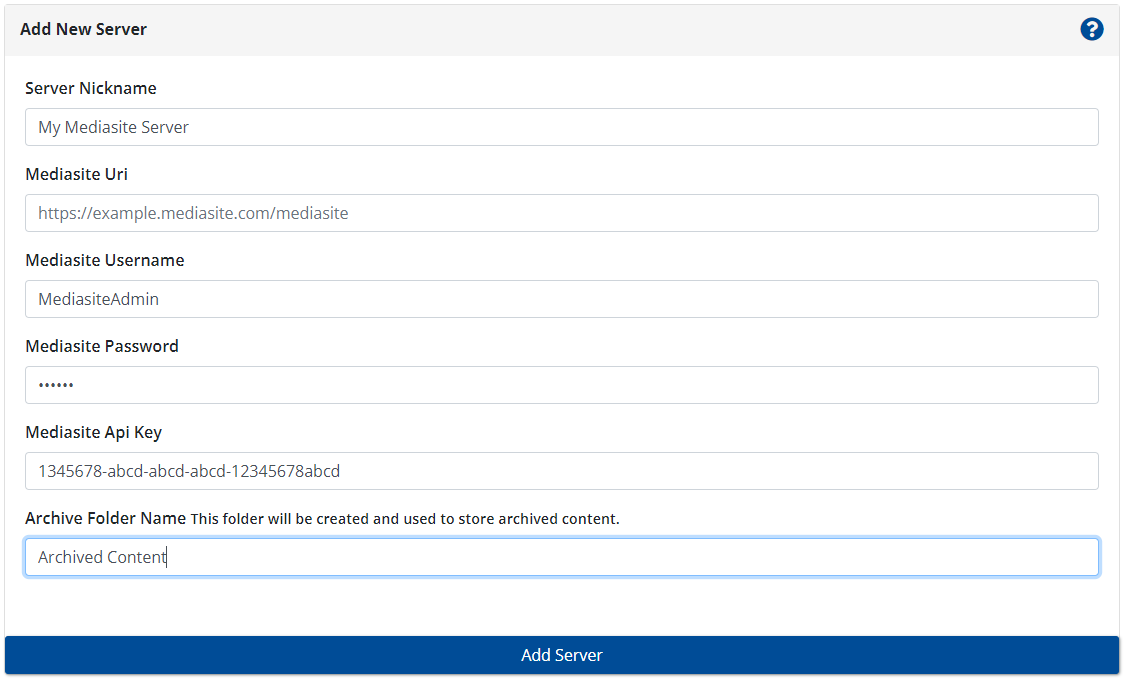Click into the Mediasite Password field

[562, 385]
